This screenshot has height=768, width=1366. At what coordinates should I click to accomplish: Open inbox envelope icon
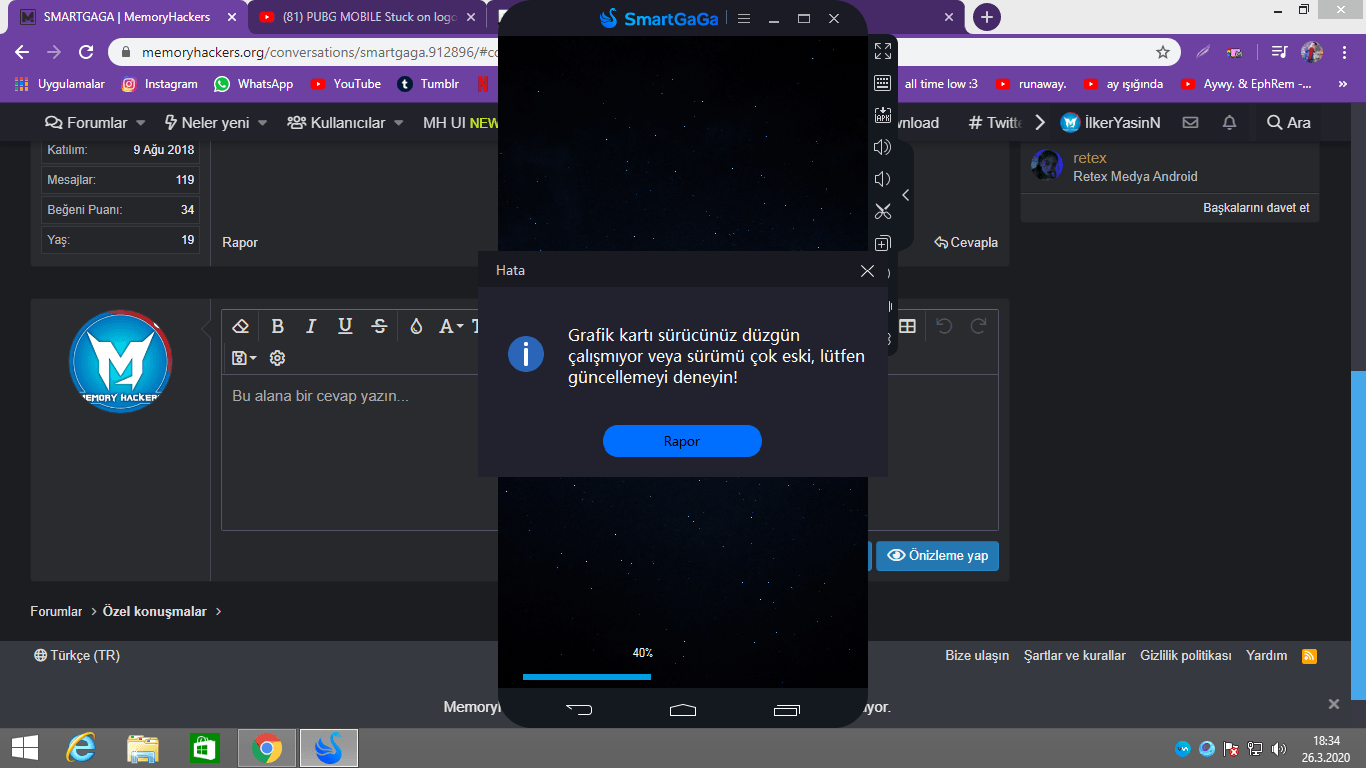(x=1190, y=122)
